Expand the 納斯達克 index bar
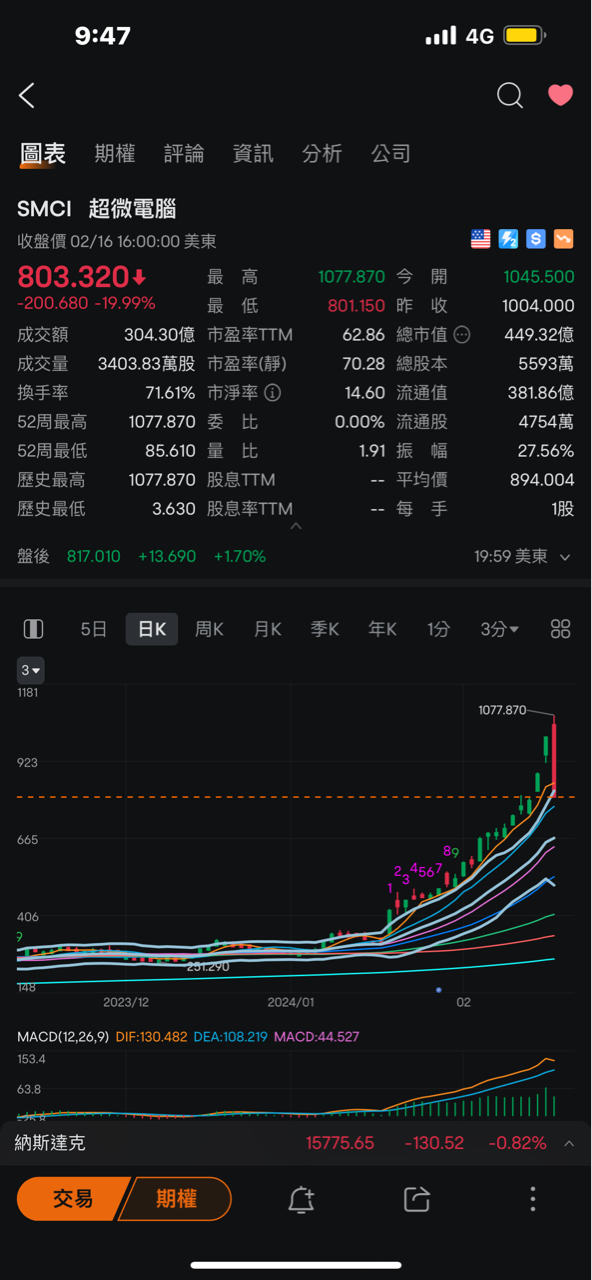Image resolution: width=592 pixels, height=1280 pixels. pos(296,1143)
